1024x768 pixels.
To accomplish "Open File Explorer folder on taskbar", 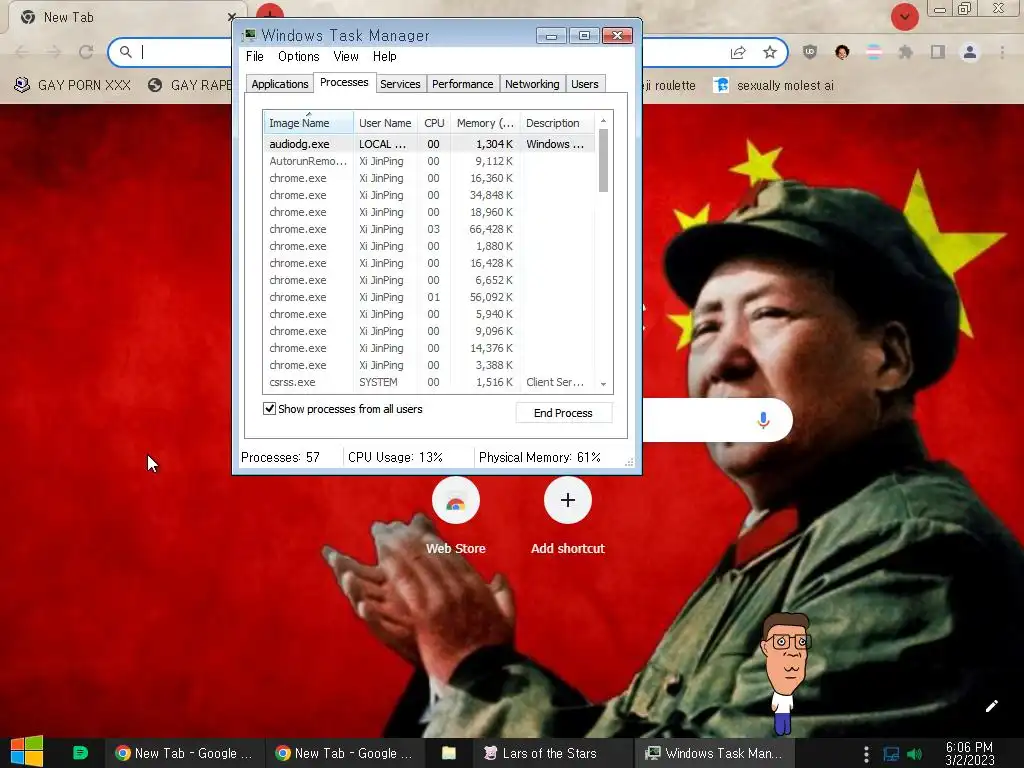I will (x=449, y=753).
